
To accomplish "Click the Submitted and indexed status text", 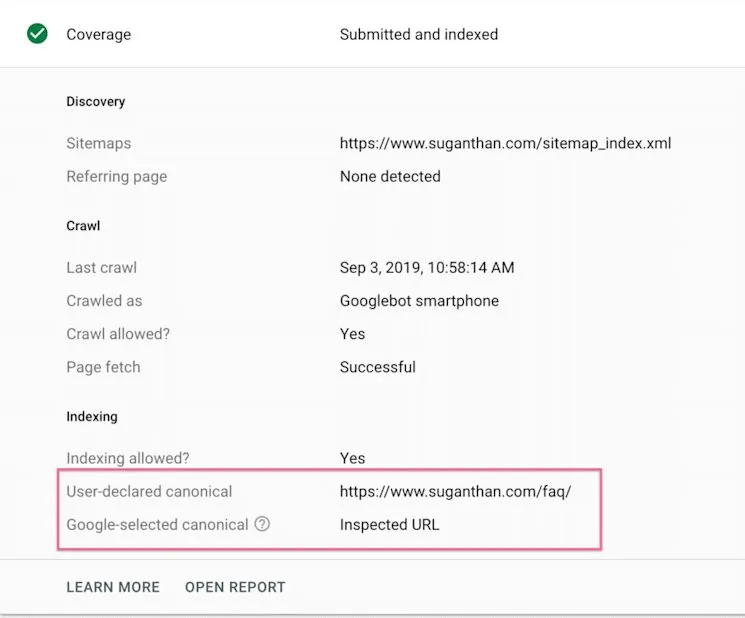I will click(419, 35).
